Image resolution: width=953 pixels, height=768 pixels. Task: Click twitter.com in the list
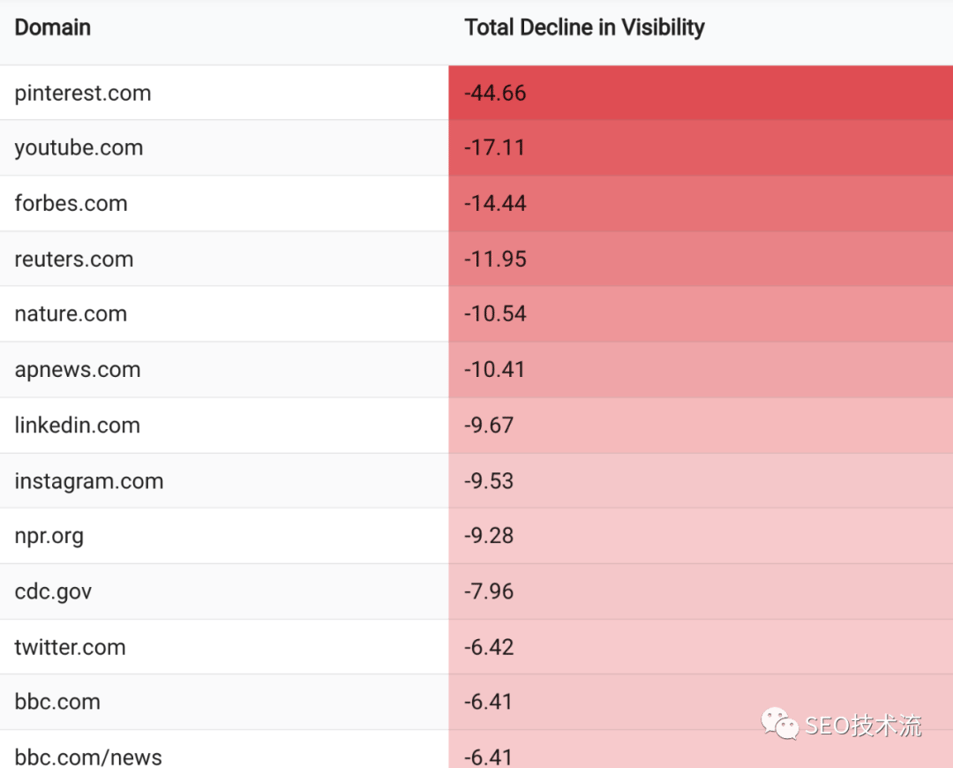(x=70, y=648)
